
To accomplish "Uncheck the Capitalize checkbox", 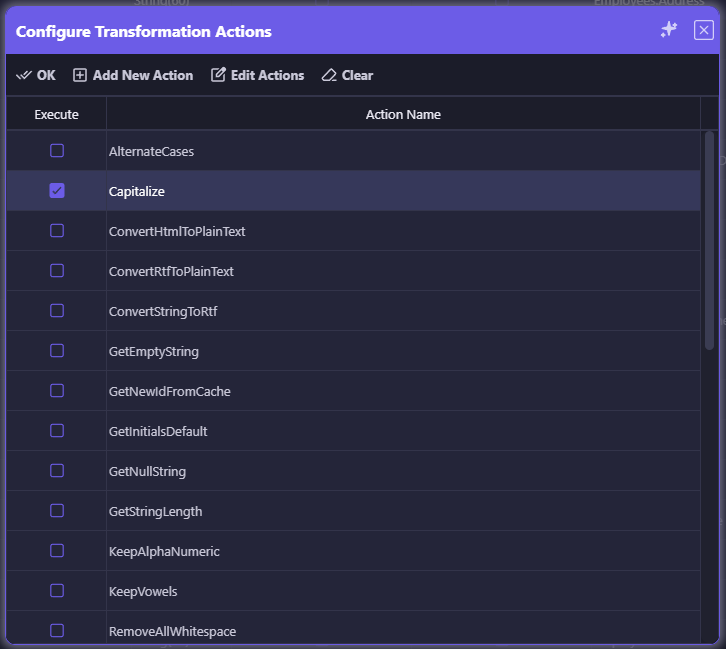I will point(57,191).
